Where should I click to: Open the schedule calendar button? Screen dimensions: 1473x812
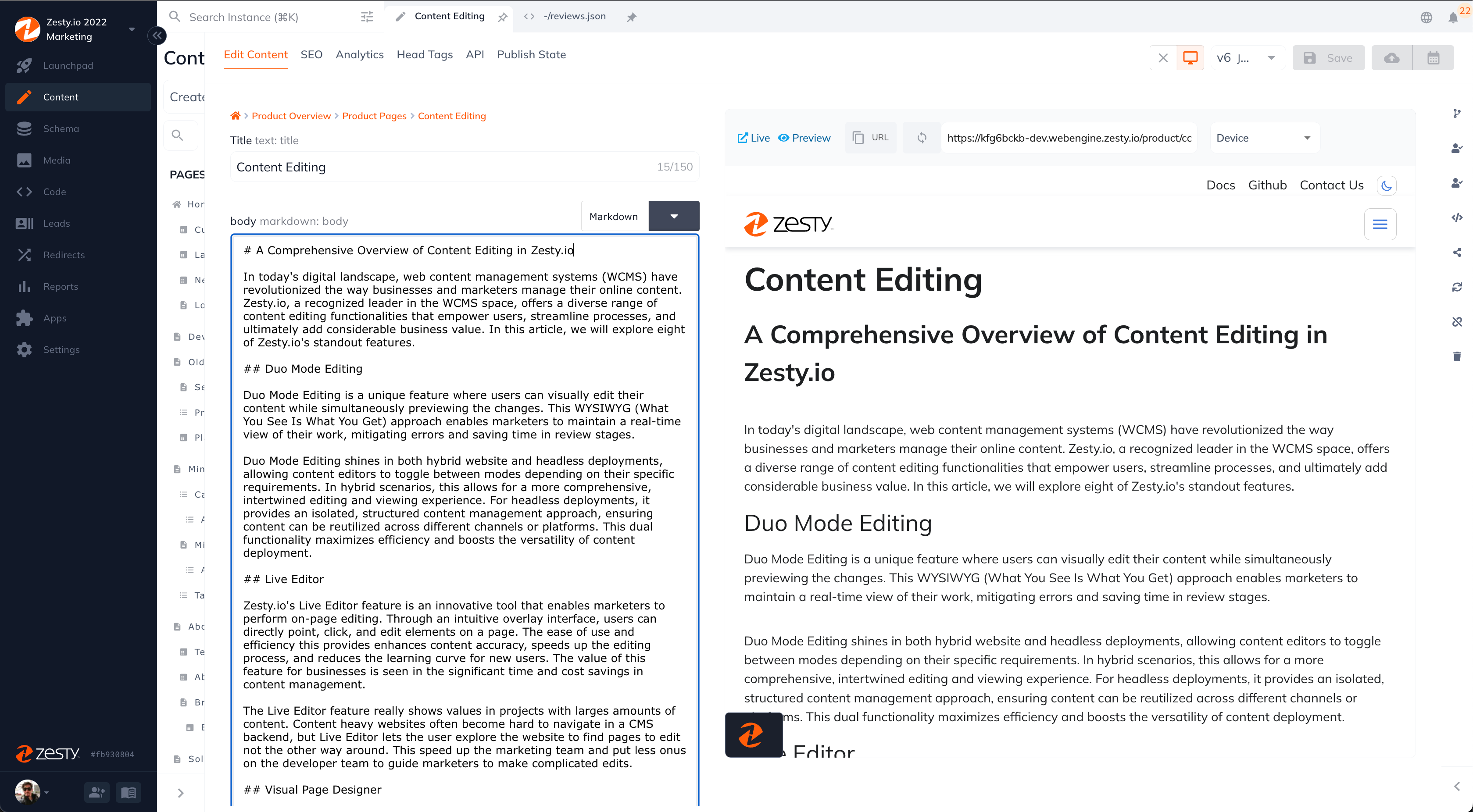point(1433,58)
